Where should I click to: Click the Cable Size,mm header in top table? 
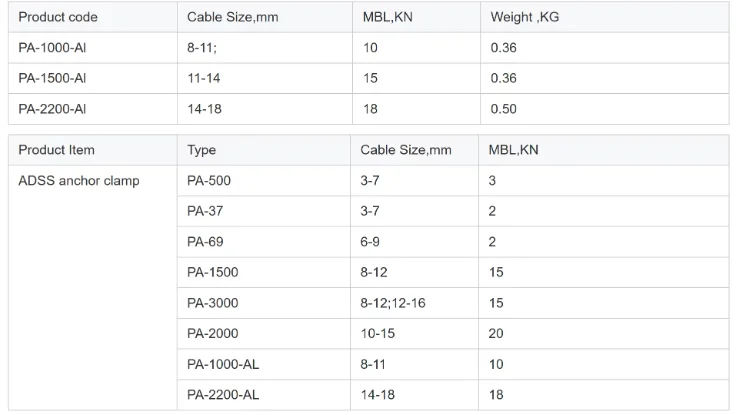pyautogui.click(x=232, y=18)
